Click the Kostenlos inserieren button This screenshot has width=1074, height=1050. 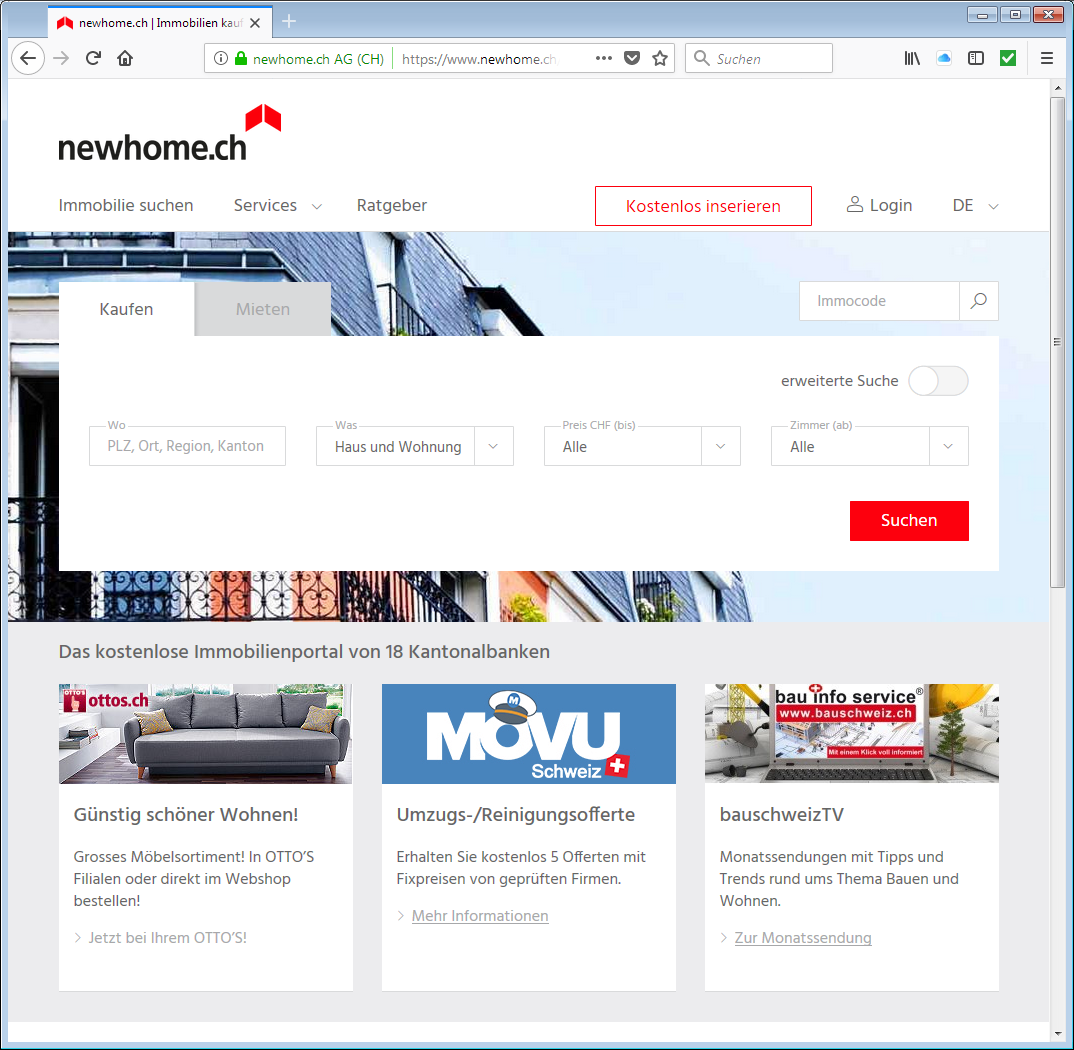703,207
